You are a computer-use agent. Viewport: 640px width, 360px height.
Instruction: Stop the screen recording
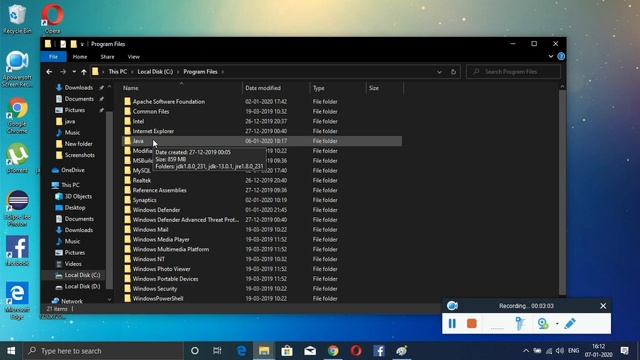(x=472, y=324)
